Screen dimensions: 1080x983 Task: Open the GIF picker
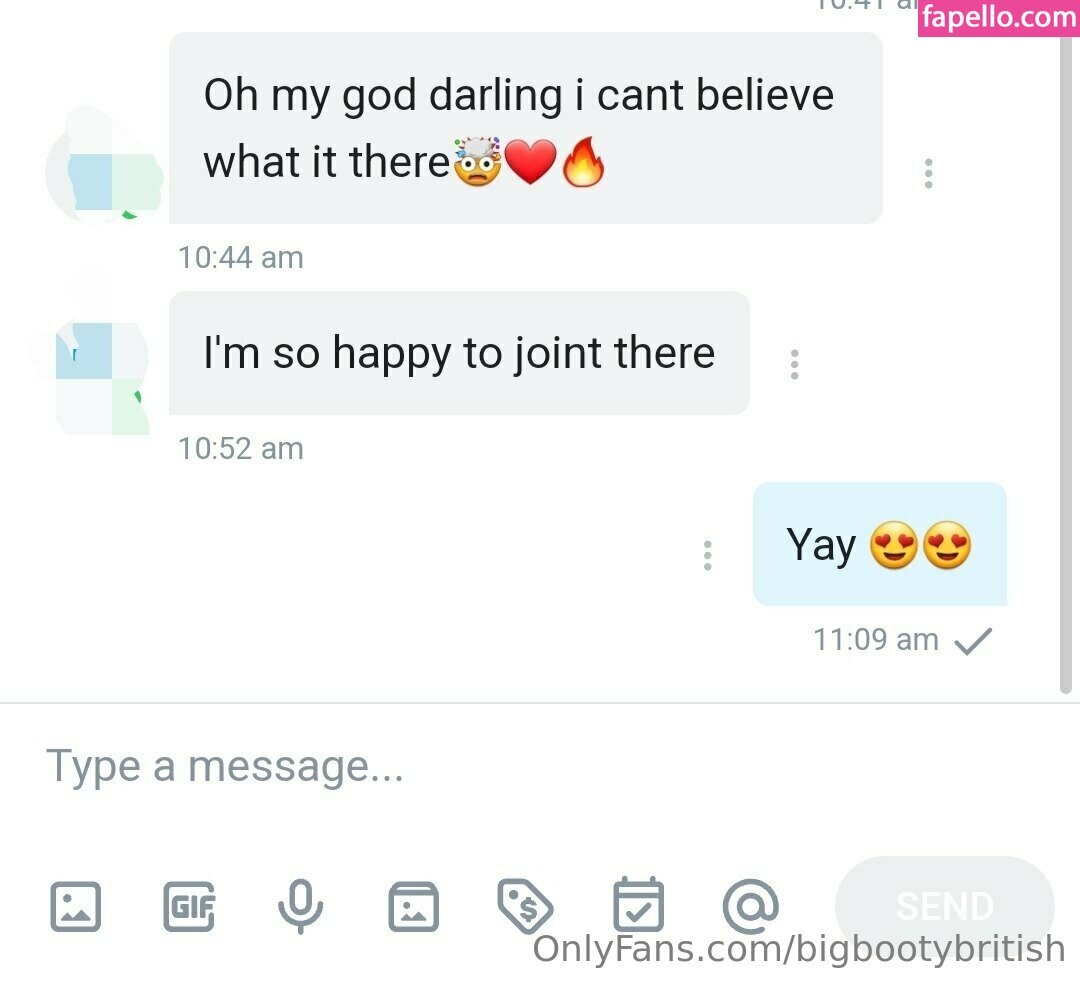pos(189,906)
